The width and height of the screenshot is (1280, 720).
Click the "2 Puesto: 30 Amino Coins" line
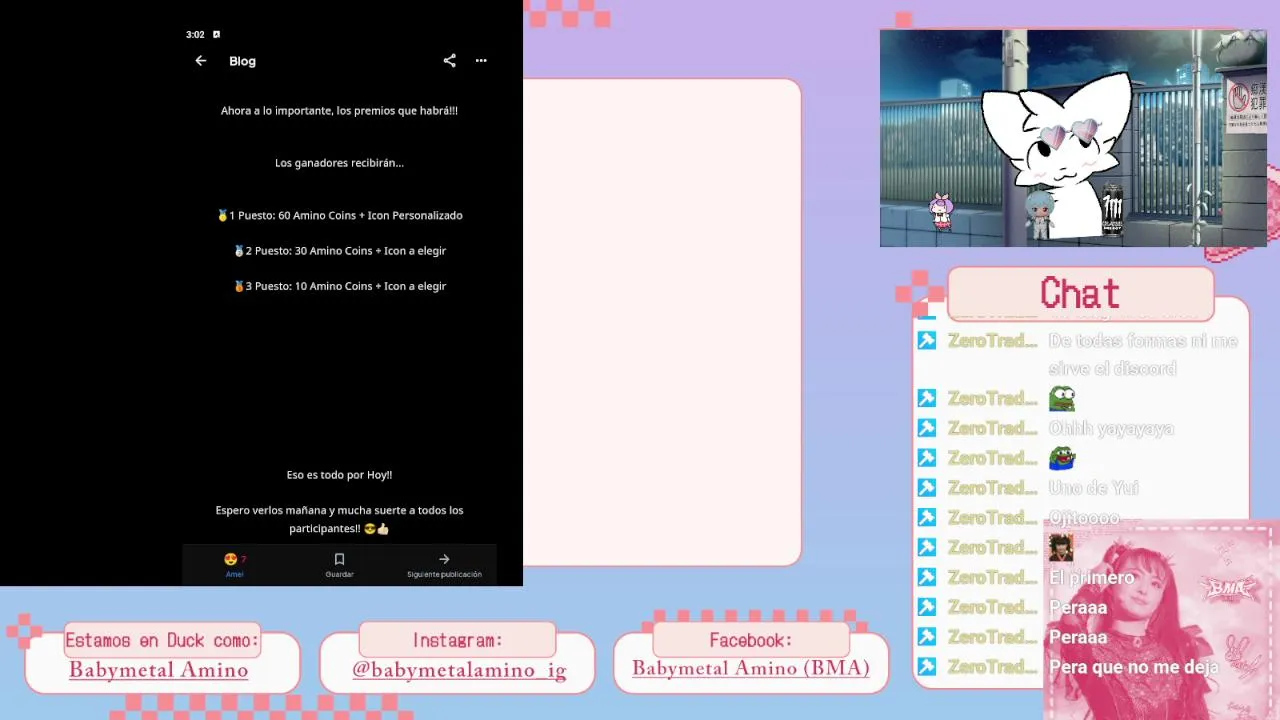pyautogui.click(x=339, y=251)
